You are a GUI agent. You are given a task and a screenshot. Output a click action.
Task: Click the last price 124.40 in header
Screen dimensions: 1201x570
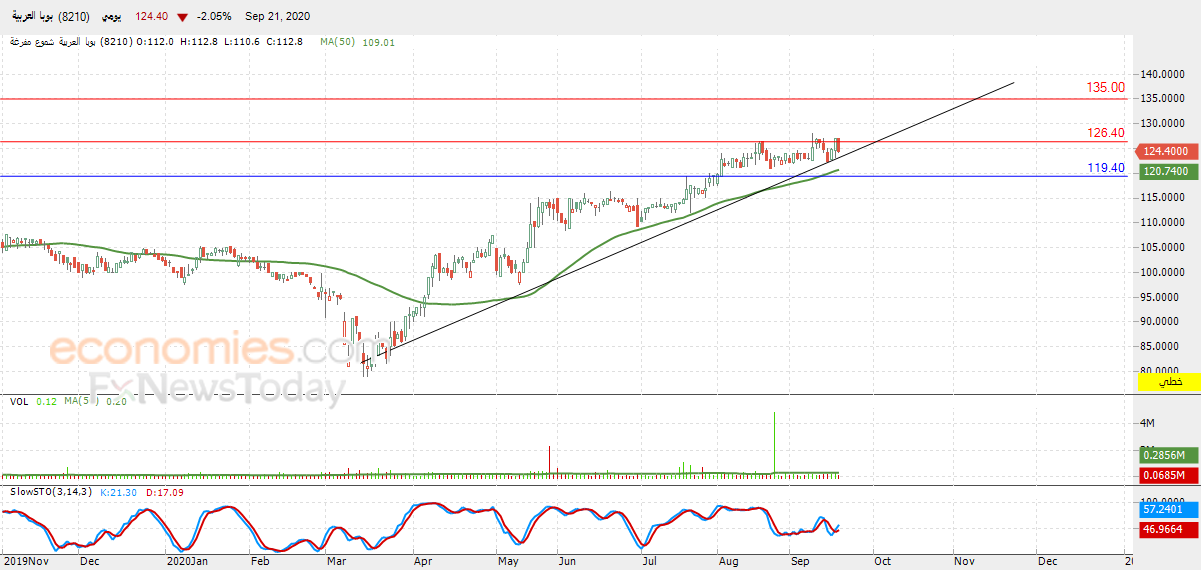(150, 17)
